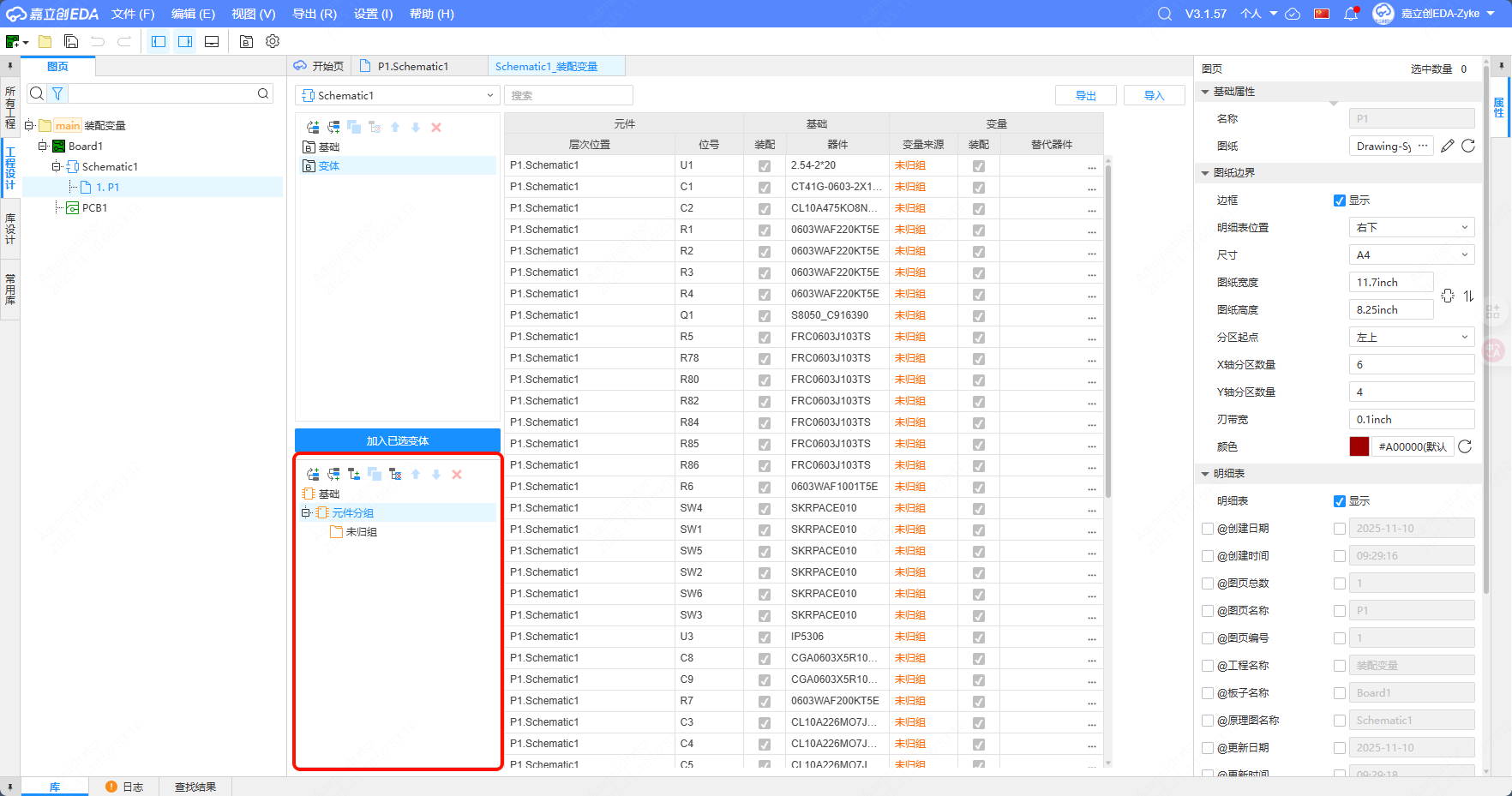Open the settings gear in the toolbar
Screen dimensions: 1512x796
click(273, 41)
